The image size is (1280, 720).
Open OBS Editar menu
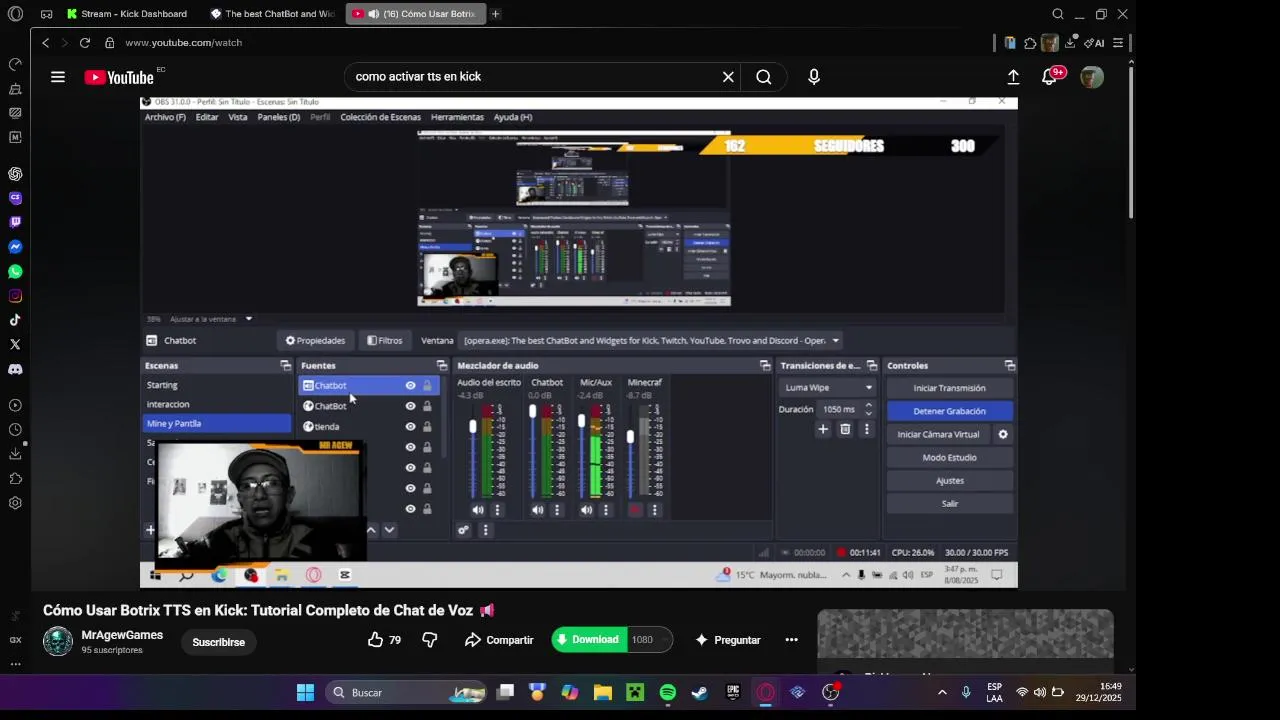(207, 117)
